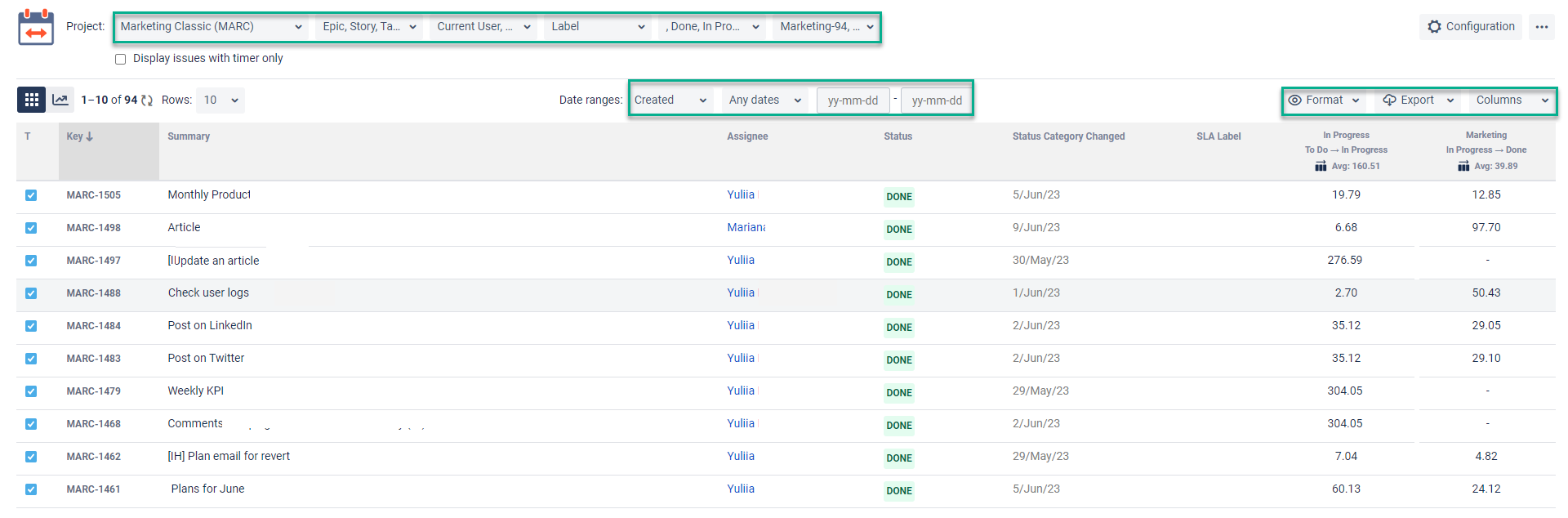Screen dimensions: 1568x518
Task: Open the Current User assignee dropdown
Action: [484, 27]
